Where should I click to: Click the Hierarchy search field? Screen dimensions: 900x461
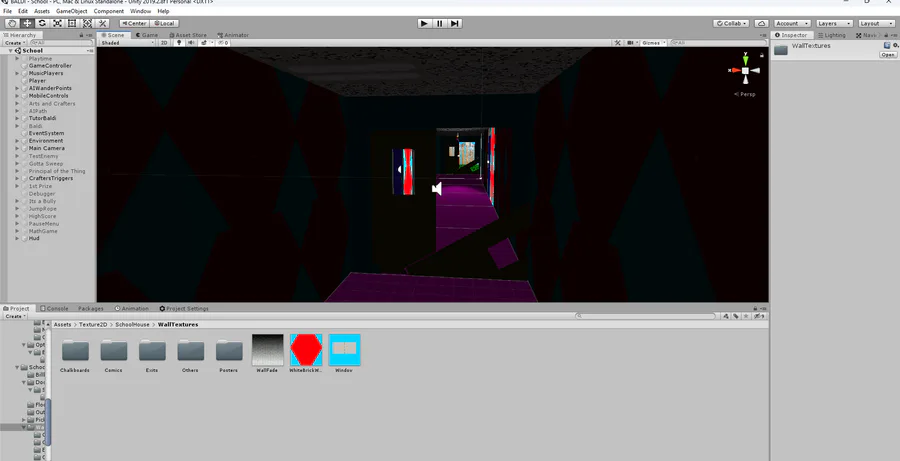click(61, 43)
